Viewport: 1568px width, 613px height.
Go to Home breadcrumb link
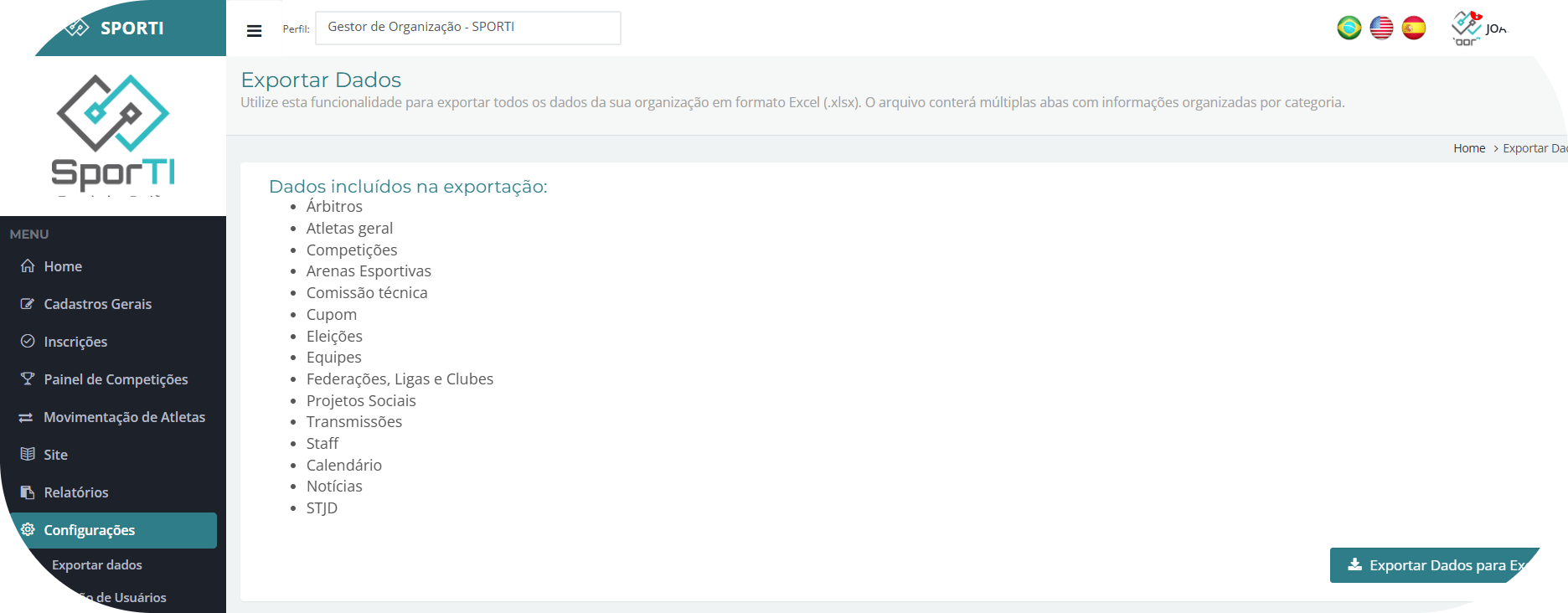(x=1469, y=148)
